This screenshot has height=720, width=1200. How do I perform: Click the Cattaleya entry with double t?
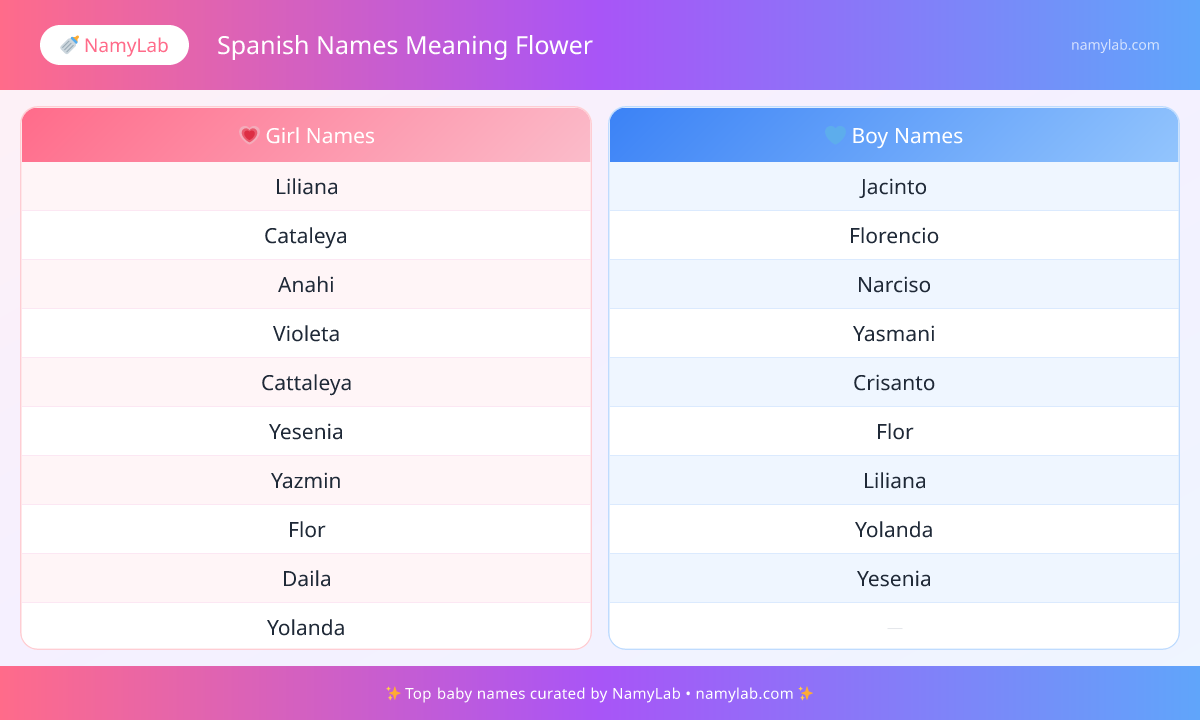point(306,383)
